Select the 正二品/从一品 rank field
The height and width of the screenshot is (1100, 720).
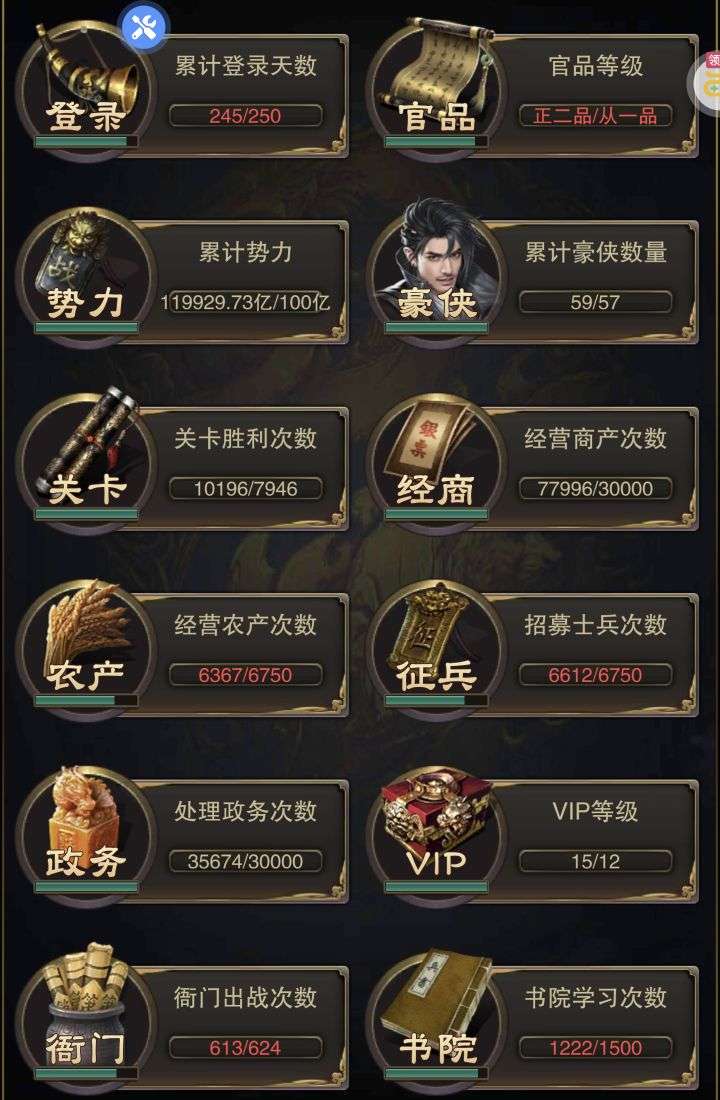[x=595, y=116]
